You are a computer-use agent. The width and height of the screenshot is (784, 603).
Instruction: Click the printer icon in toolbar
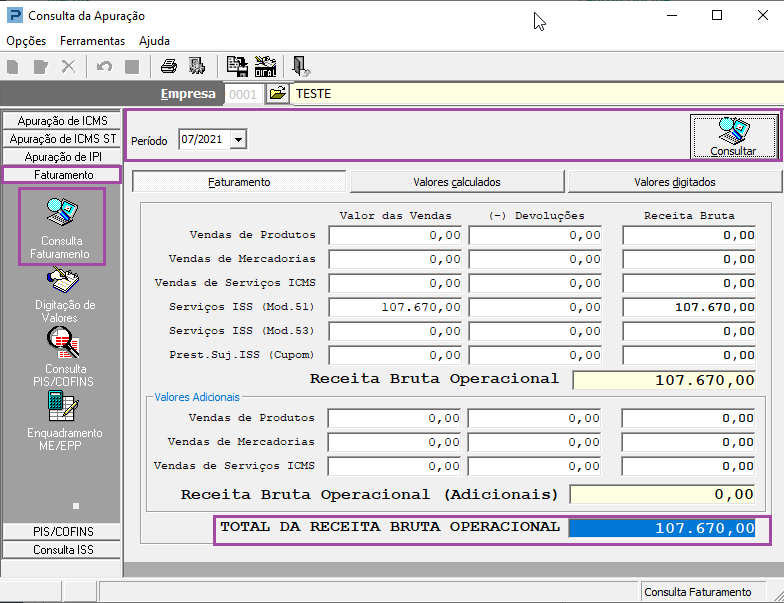168,66
